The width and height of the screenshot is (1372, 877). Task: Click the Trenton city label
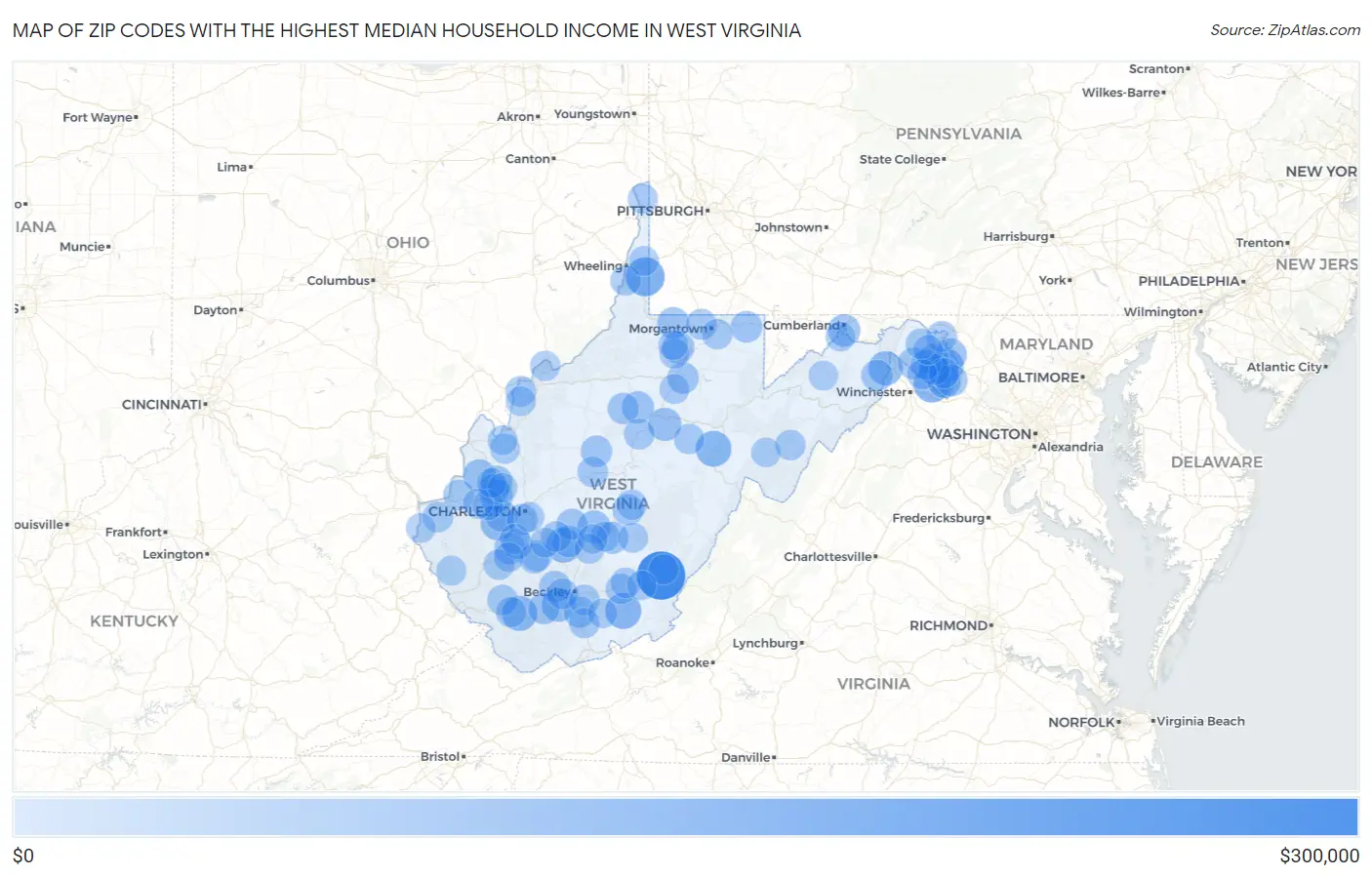pos(1260,243)
